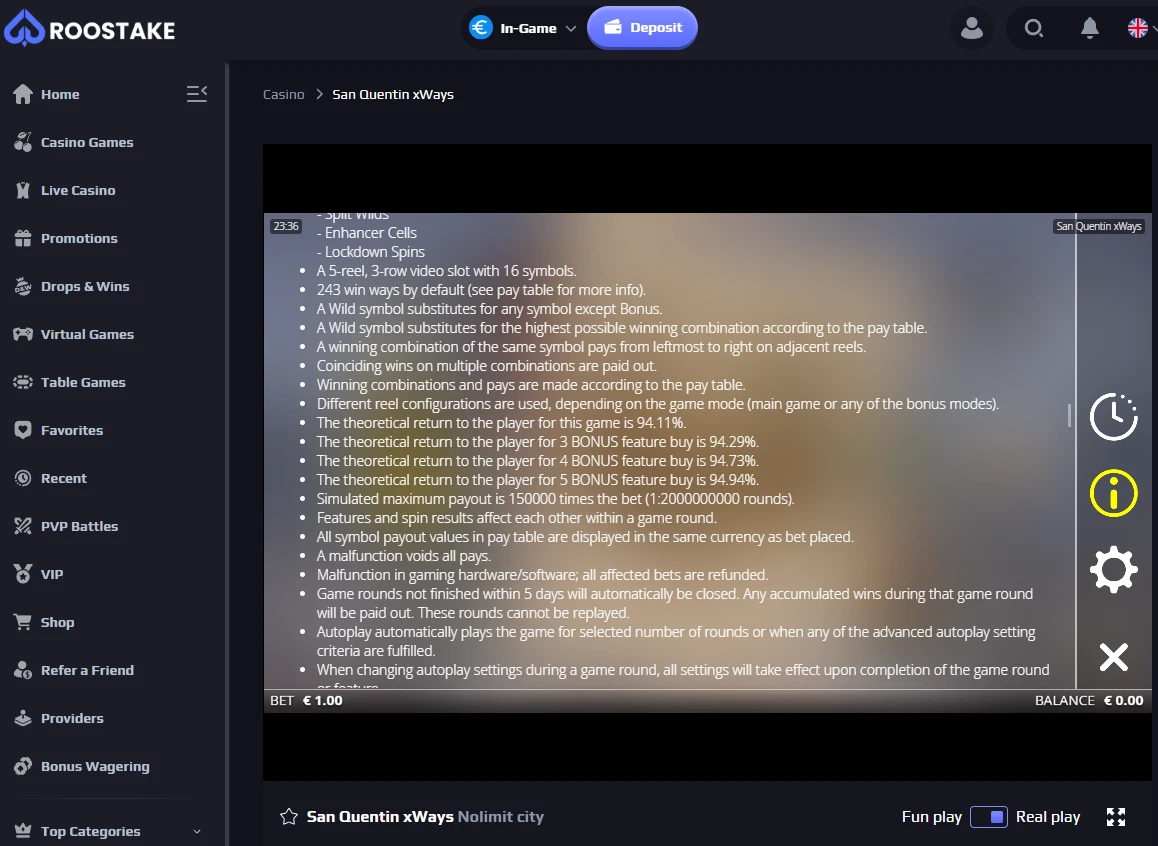Expand Top Categories chevron
The width and height of the screenshot is (1158, 846).
(x=197, y=831)
